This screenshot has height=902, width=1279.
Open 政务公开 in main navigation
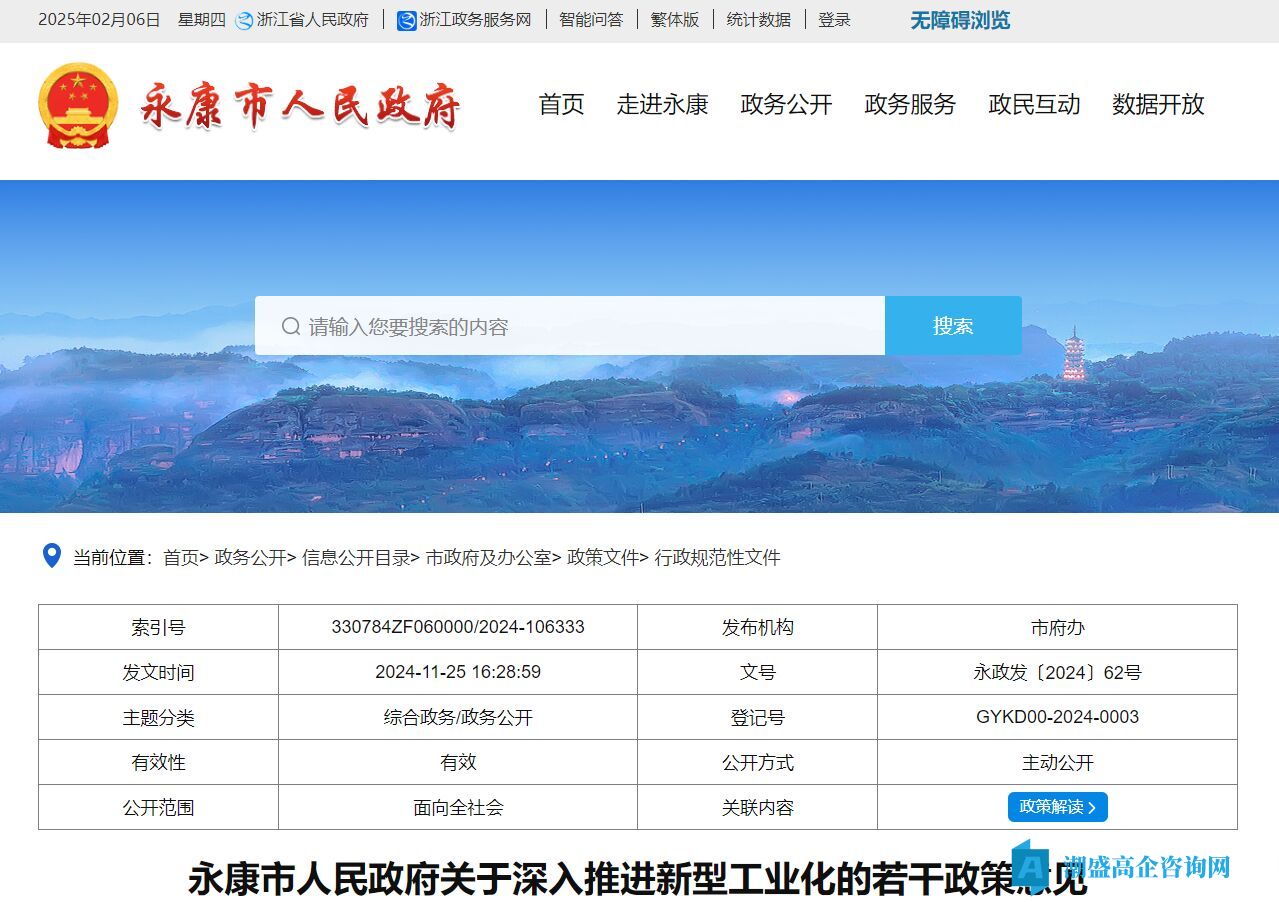pyautogui.click(x=786, y=104)
